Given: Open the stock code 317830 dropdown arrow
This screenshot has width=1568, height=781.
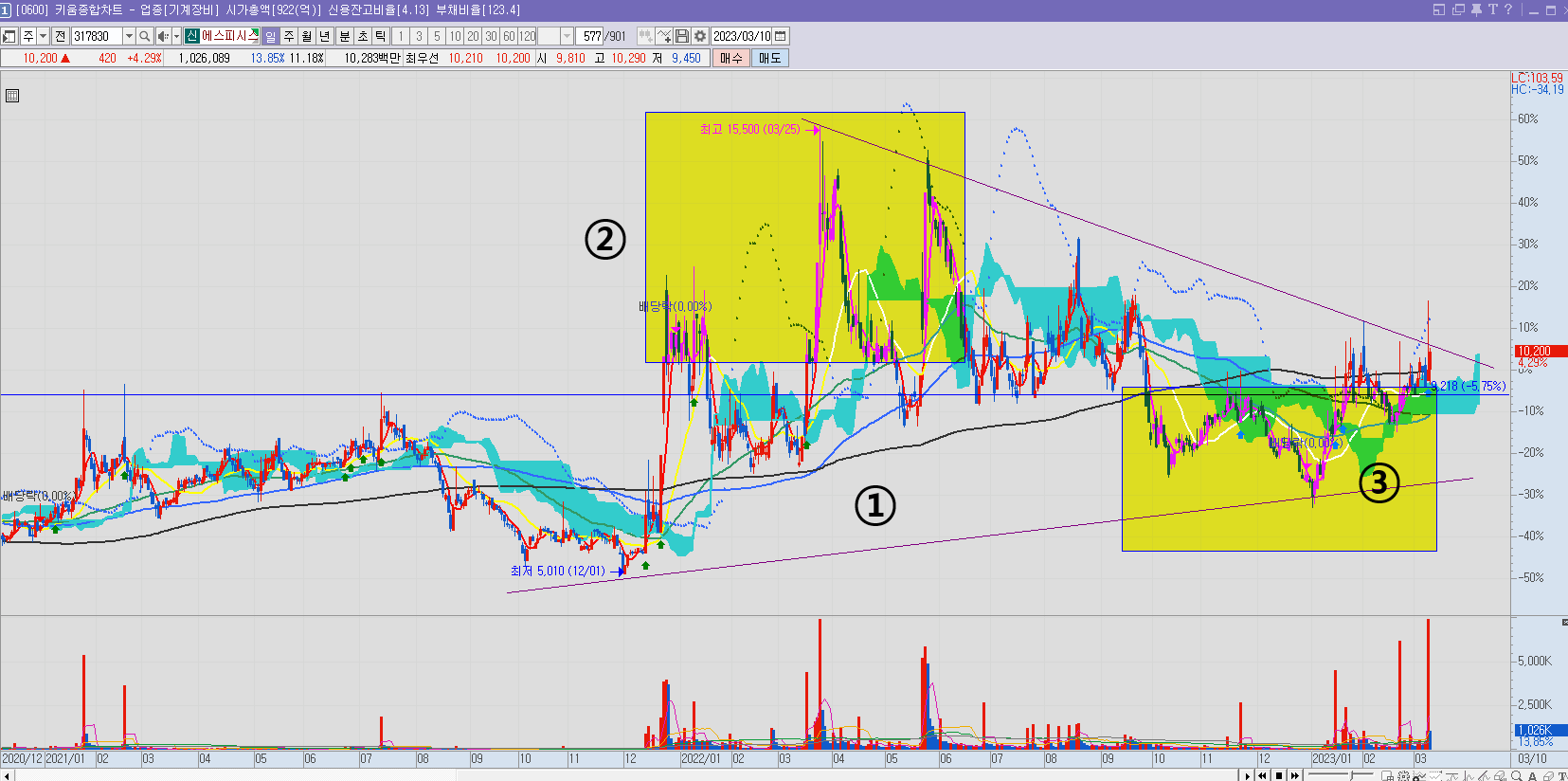Looking at the screenshot, I should click(129, 36).
